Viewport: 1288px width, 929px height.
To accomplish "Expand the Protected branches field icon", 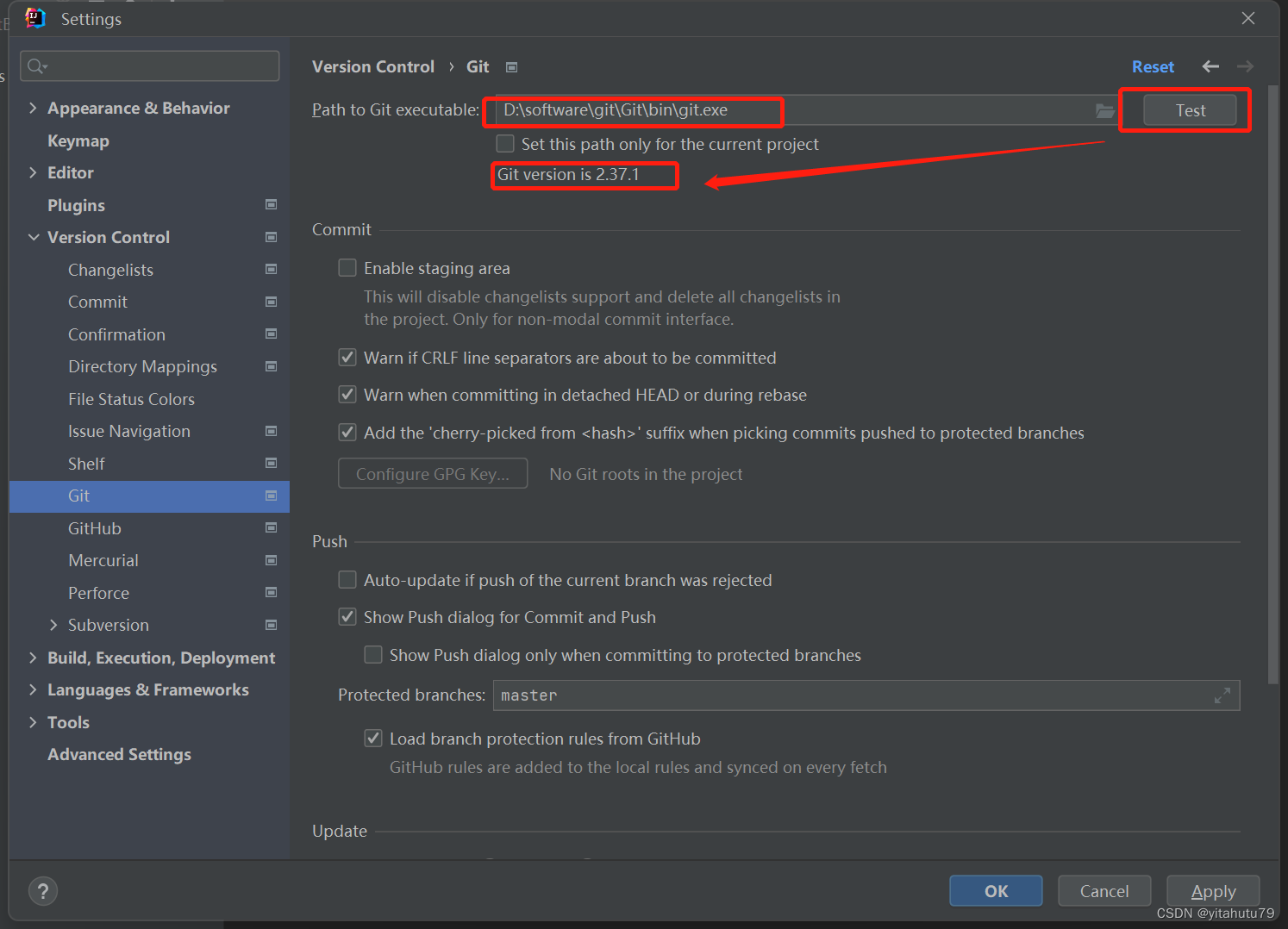I will click(x=1222, y=695).
